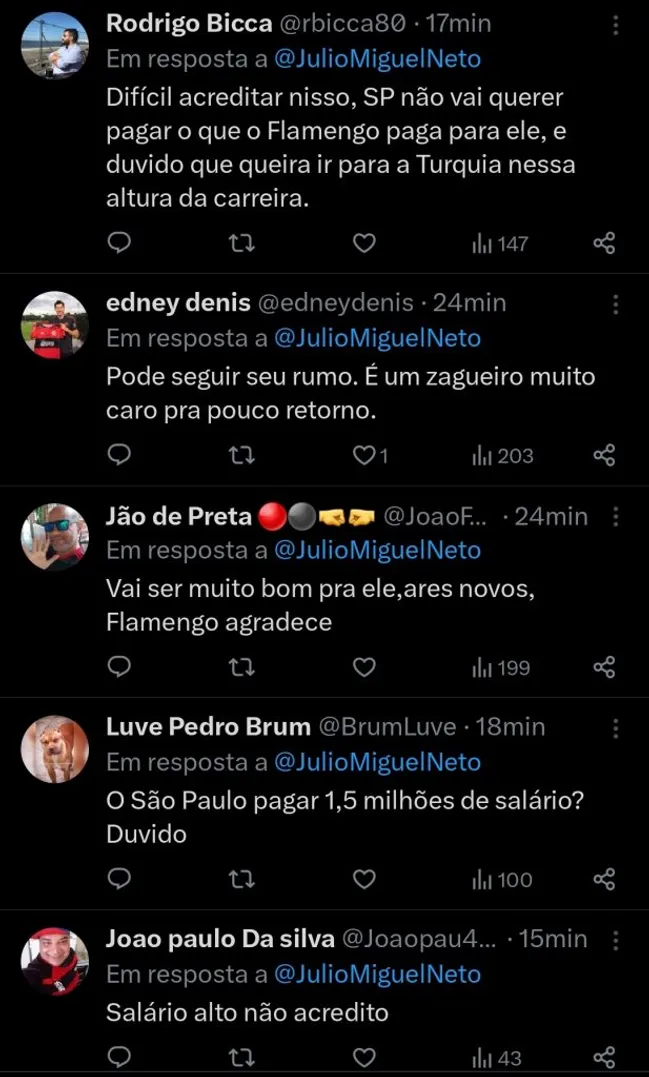Click the retweet icon under edney denis's reply

[x=241, y=455]
